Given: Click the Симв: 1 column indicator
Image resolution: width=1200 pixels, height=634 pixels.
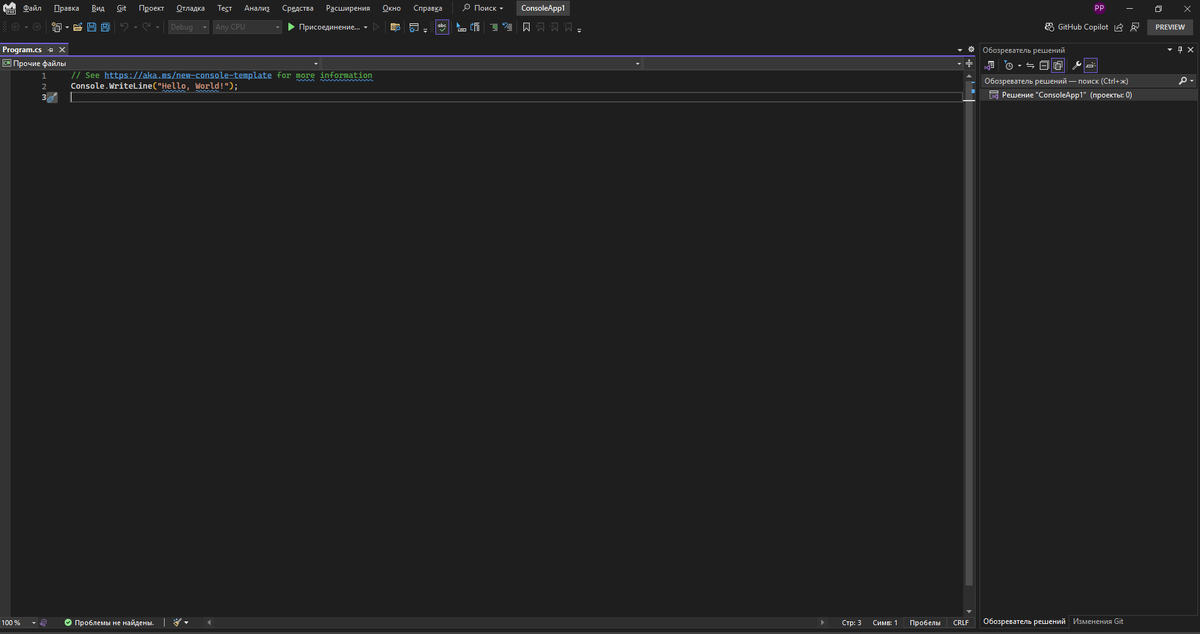Looking at the screenshot, I should click(x=885, y=622).
